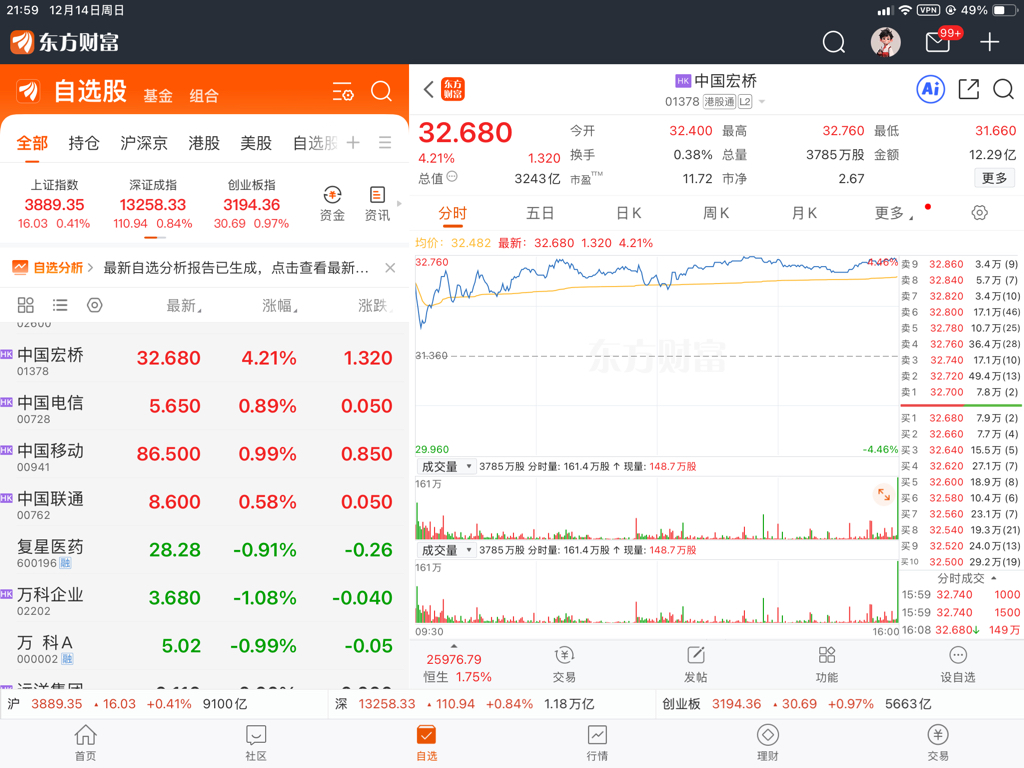Open 资金 capital flow icon
Image resolution: width=1024 pixels, height=768 pixels.
332,203
